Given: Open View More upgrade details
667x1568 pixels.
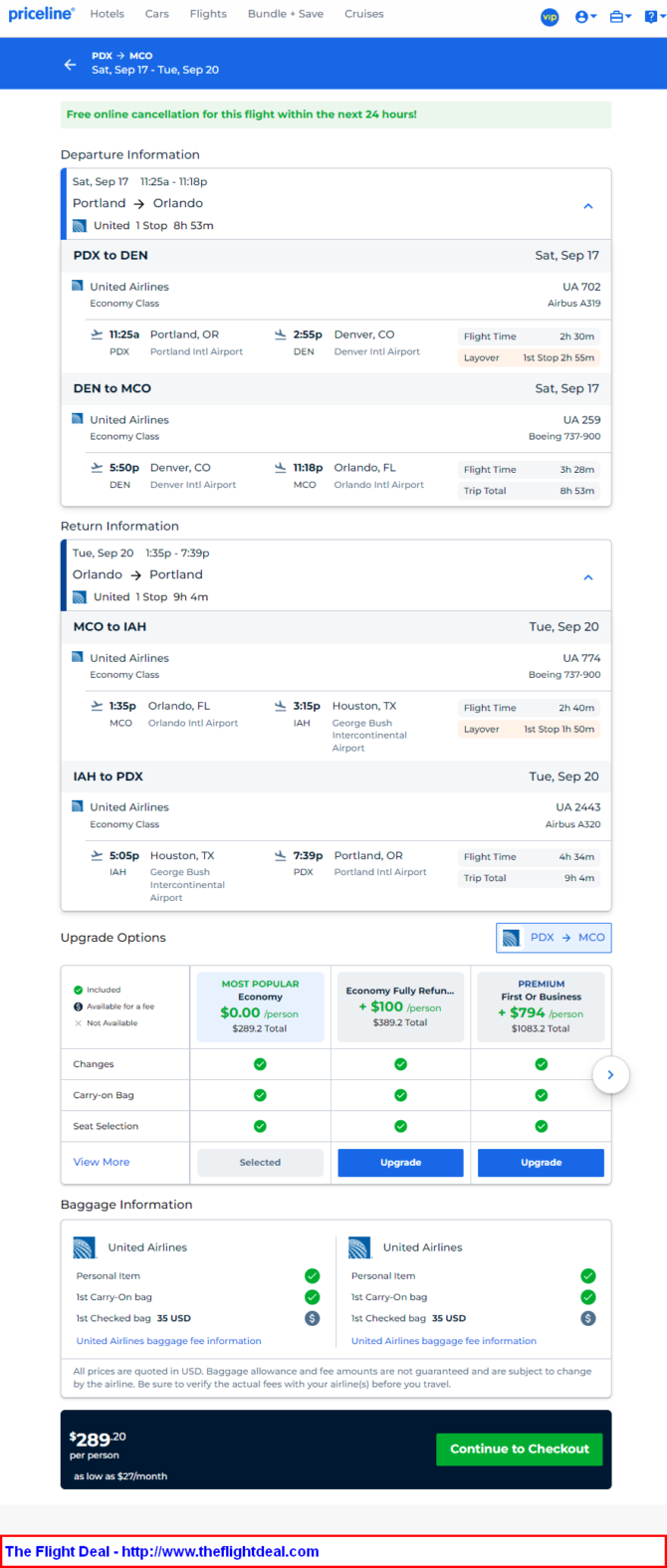Looking at the screenshot, I should [102, 1162].
